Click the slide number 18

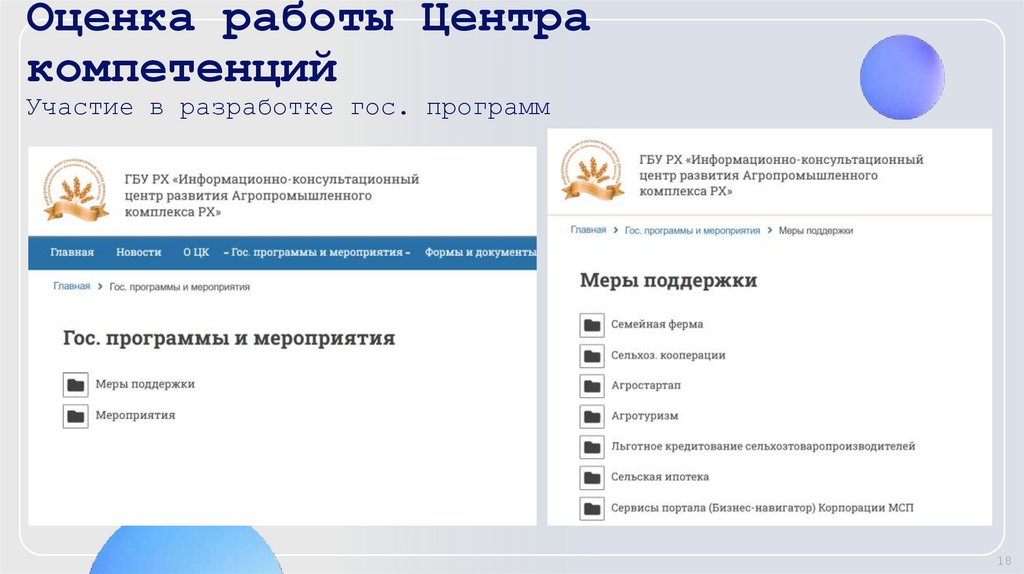[x=1004, y=561]
